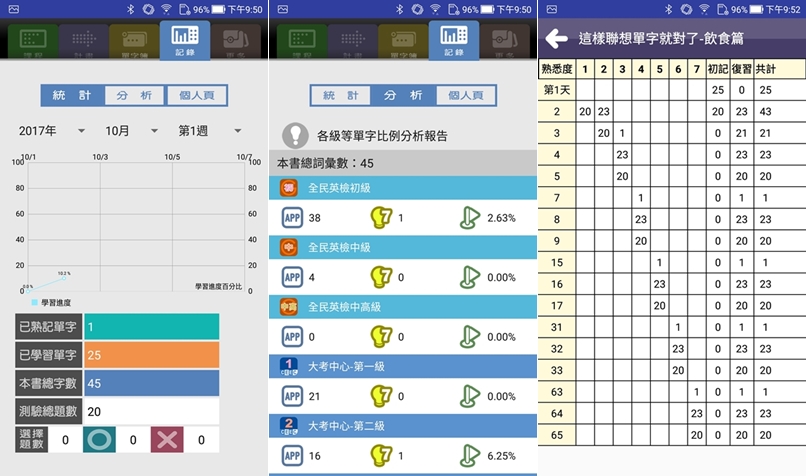Tap the APP icon in the 全民英檢中級 row

coord(292,277)
